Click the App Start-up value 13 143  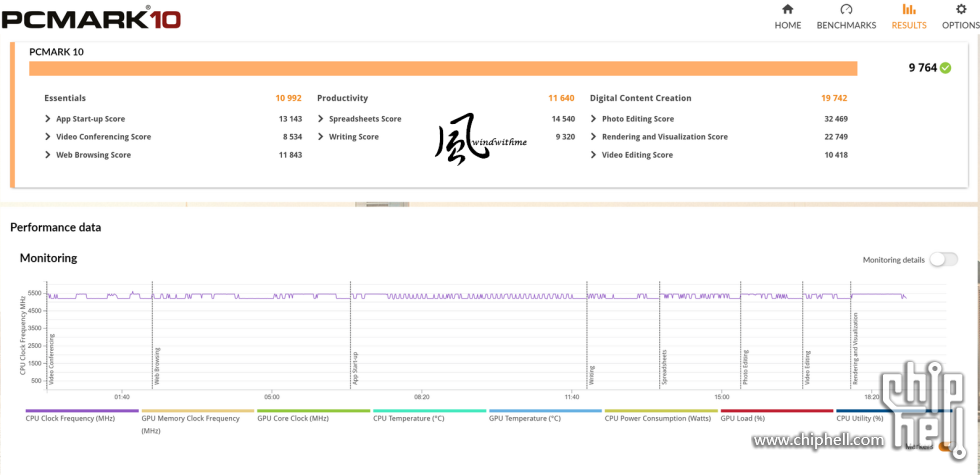291,119
